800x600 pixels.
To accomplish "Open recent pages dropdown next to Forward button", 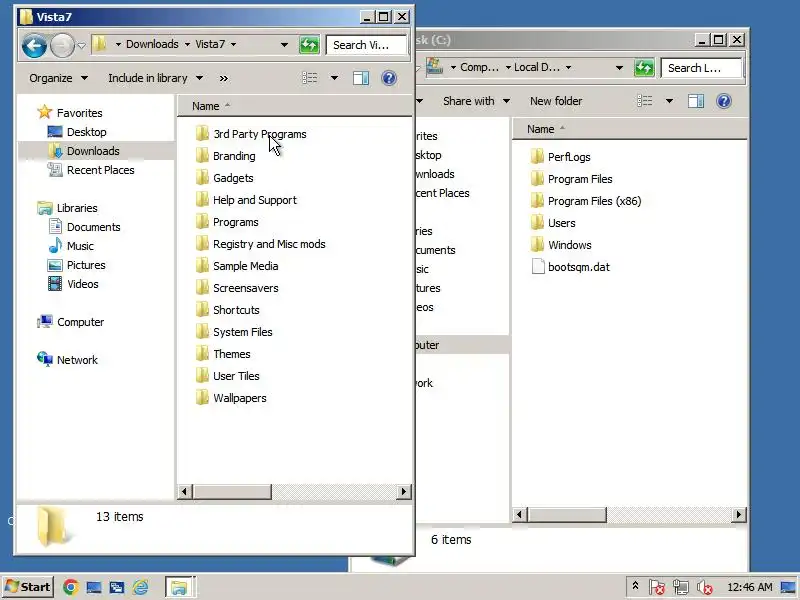I will [81, 46].
